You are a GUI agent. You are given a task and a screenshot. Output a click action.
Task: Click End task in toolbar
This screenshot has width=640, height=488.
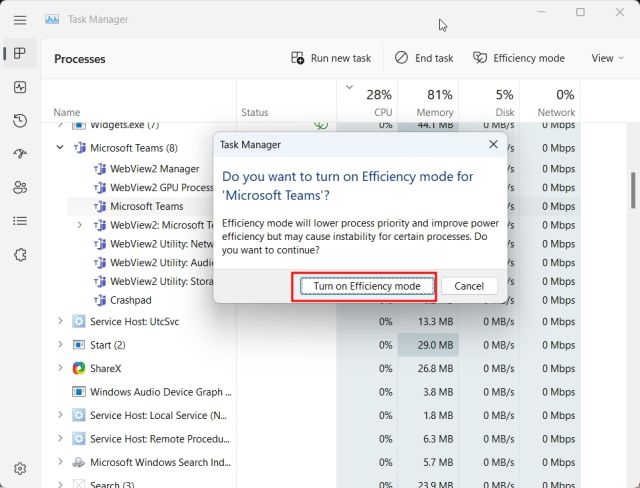click(x=424, y=58)
